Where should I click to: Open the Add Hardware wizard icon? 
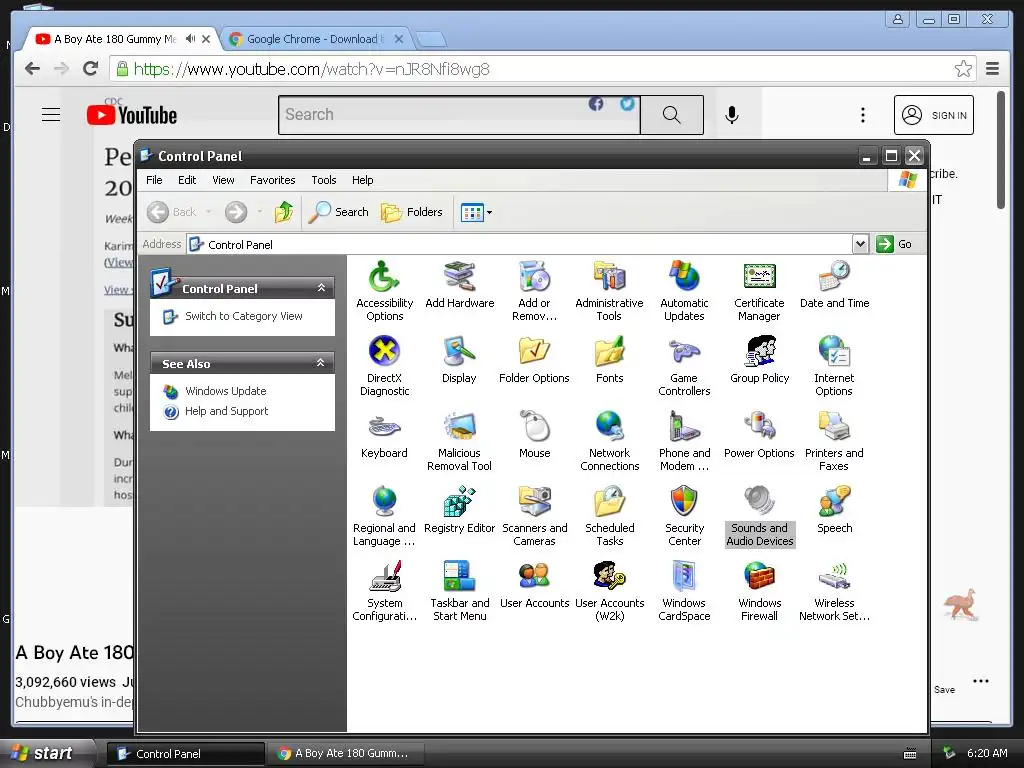(x=459, y=285)
